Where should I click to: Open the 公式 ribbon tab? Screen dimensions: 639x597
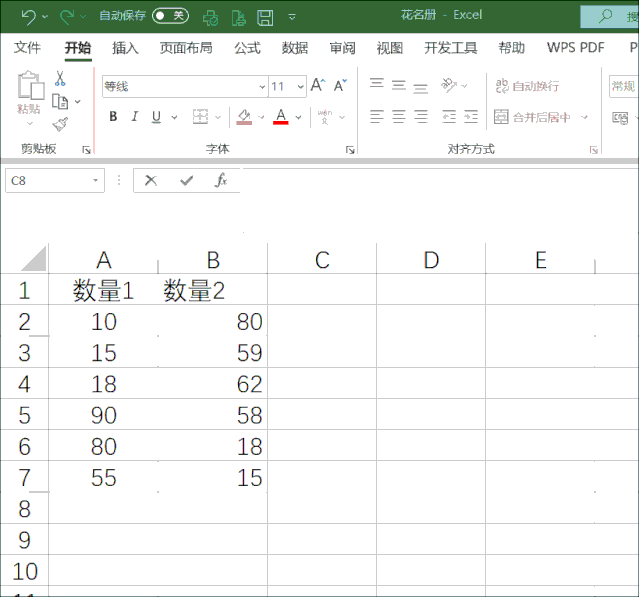[247, 48]
